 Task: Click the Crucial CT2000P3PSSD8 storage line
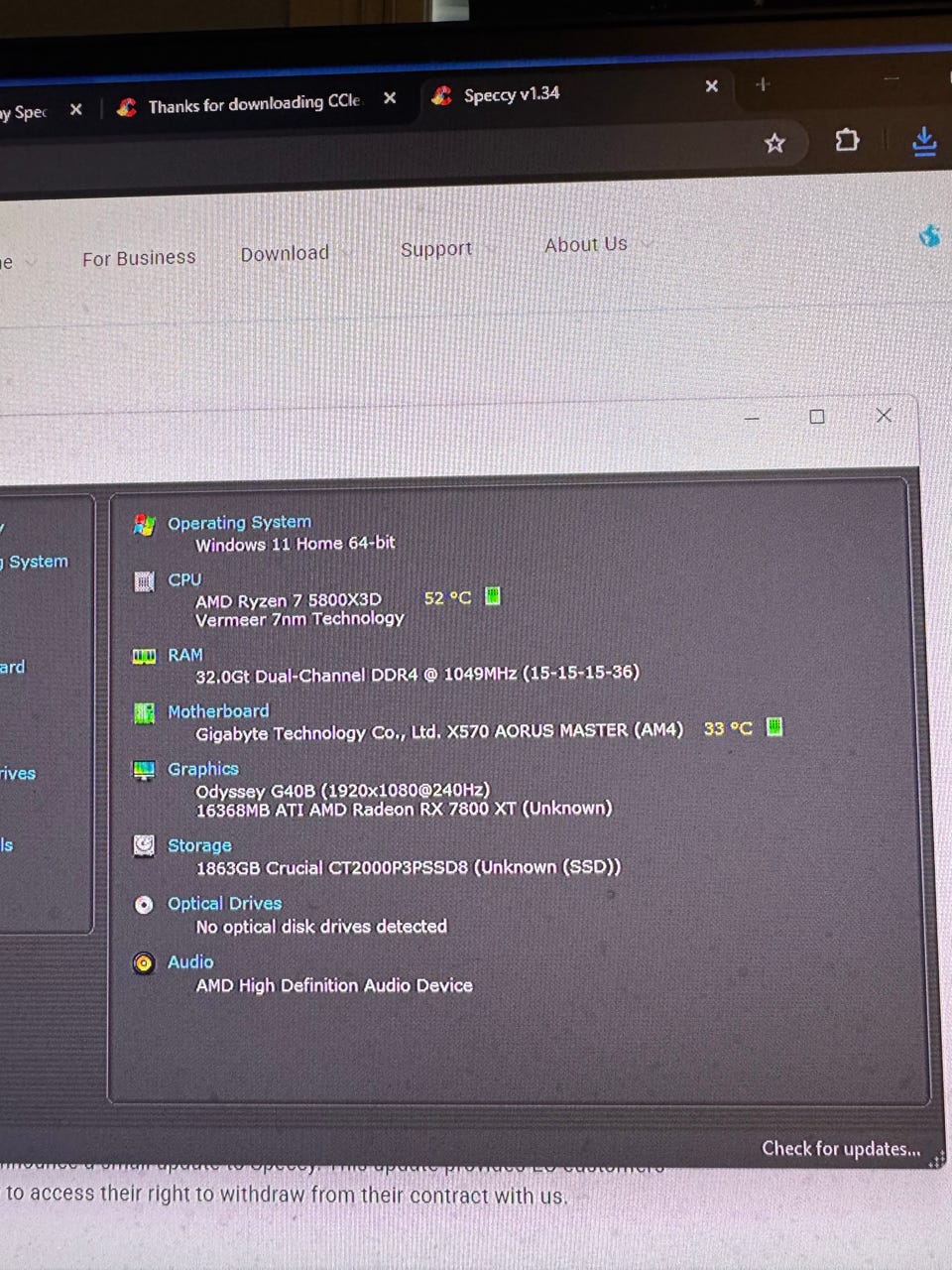point(409,867)
